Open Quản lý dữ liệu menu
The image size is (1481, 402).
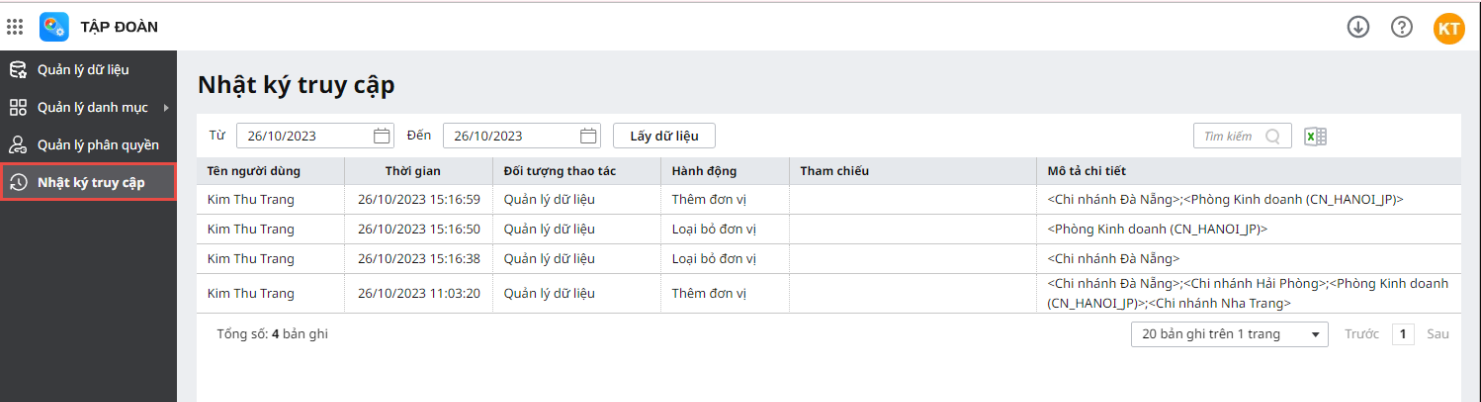(83, 70)
